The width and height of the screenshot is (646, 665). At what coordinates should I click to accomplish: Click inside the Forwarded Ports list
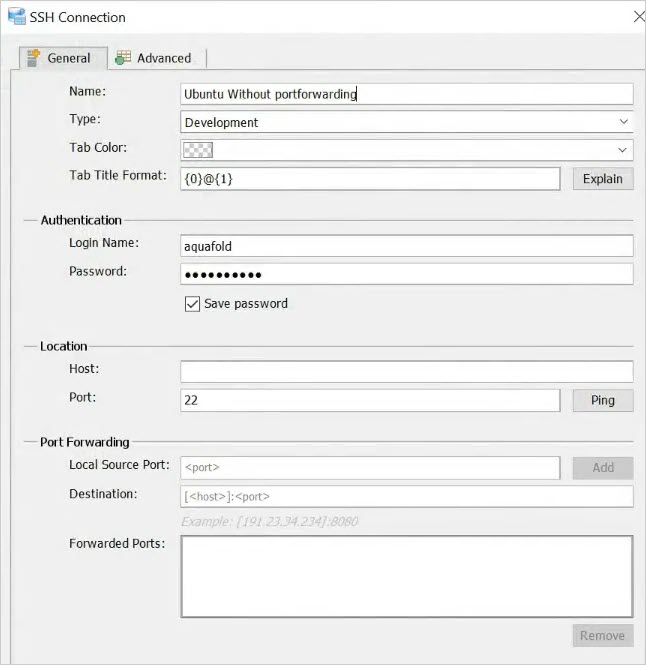coord(406,577)
